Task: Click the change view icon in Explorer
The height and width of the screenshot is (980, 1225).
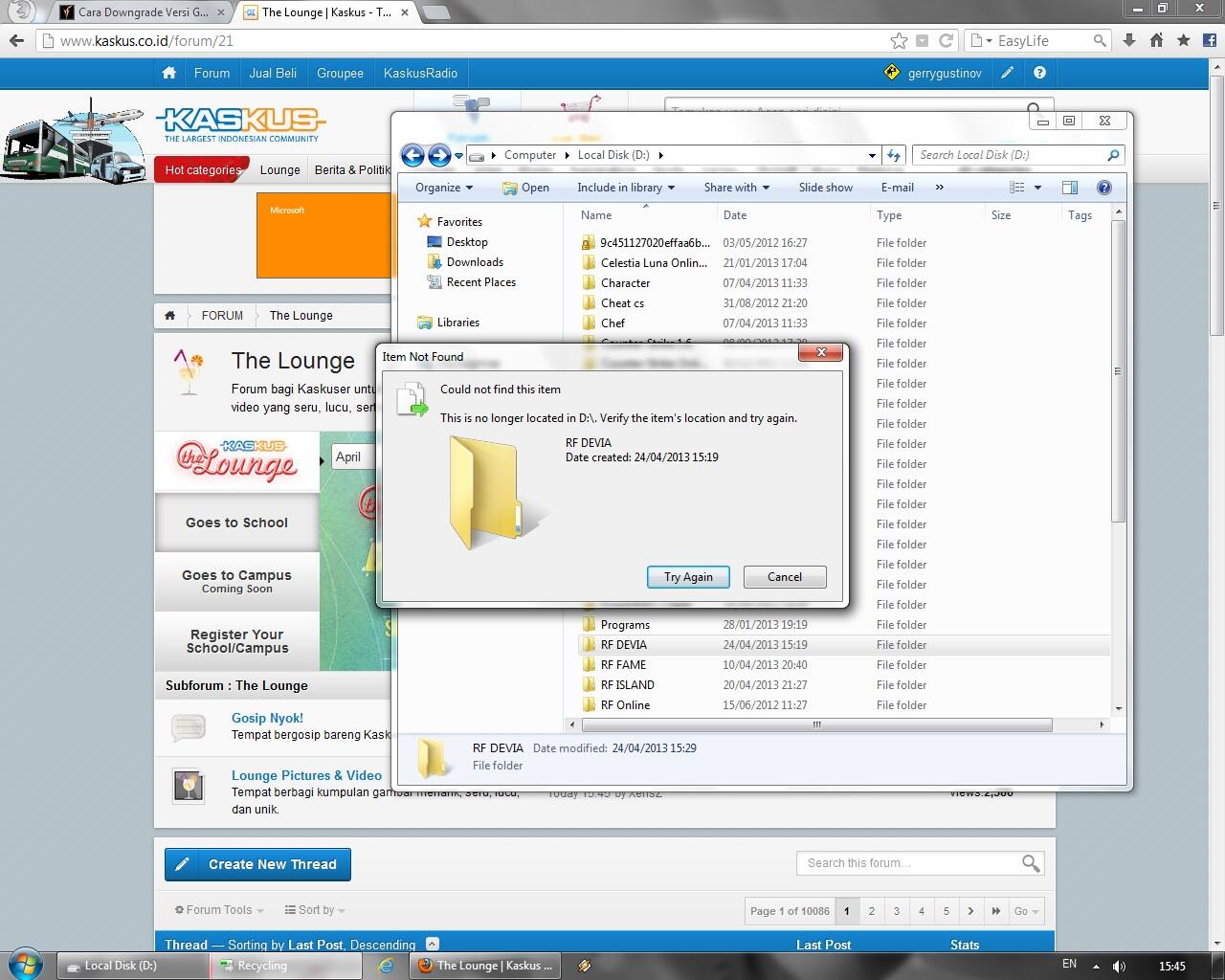Action: [x=1017, y=188]
